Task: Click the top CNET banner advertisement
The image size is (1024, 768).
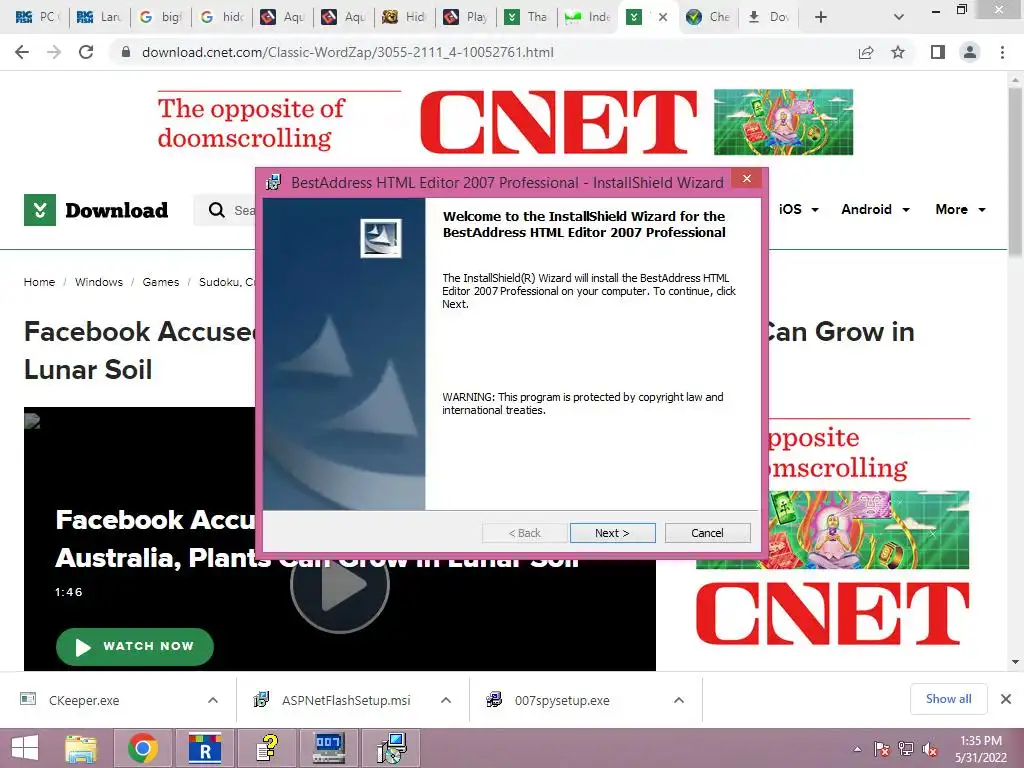Action: pos(505,123)
